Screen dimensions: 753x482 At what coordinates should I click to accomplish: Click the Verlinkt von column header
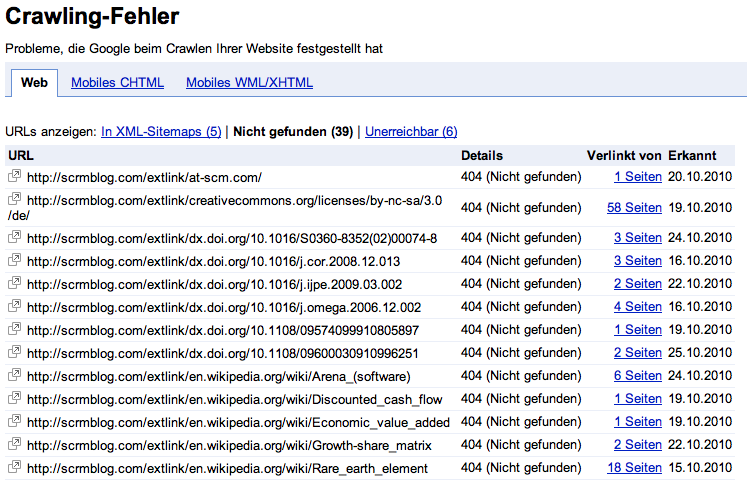pyautogui.click(x=624, y=155)
